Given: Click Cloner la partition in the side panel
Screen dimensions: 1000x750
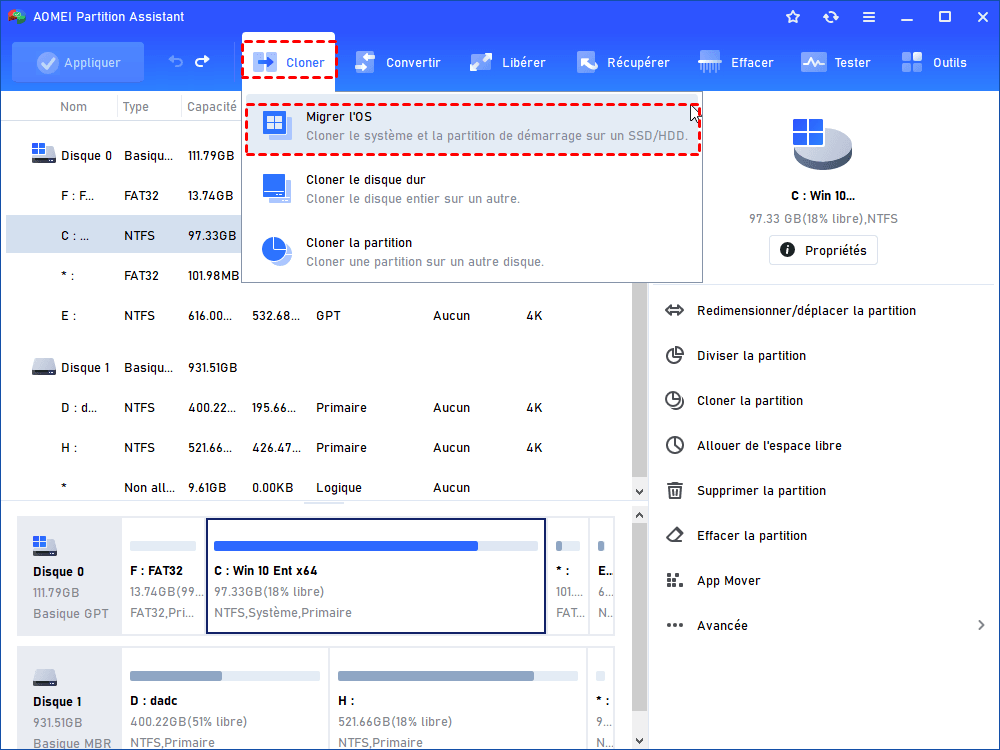Looking at the screenshot, I should tap(749, 401).
